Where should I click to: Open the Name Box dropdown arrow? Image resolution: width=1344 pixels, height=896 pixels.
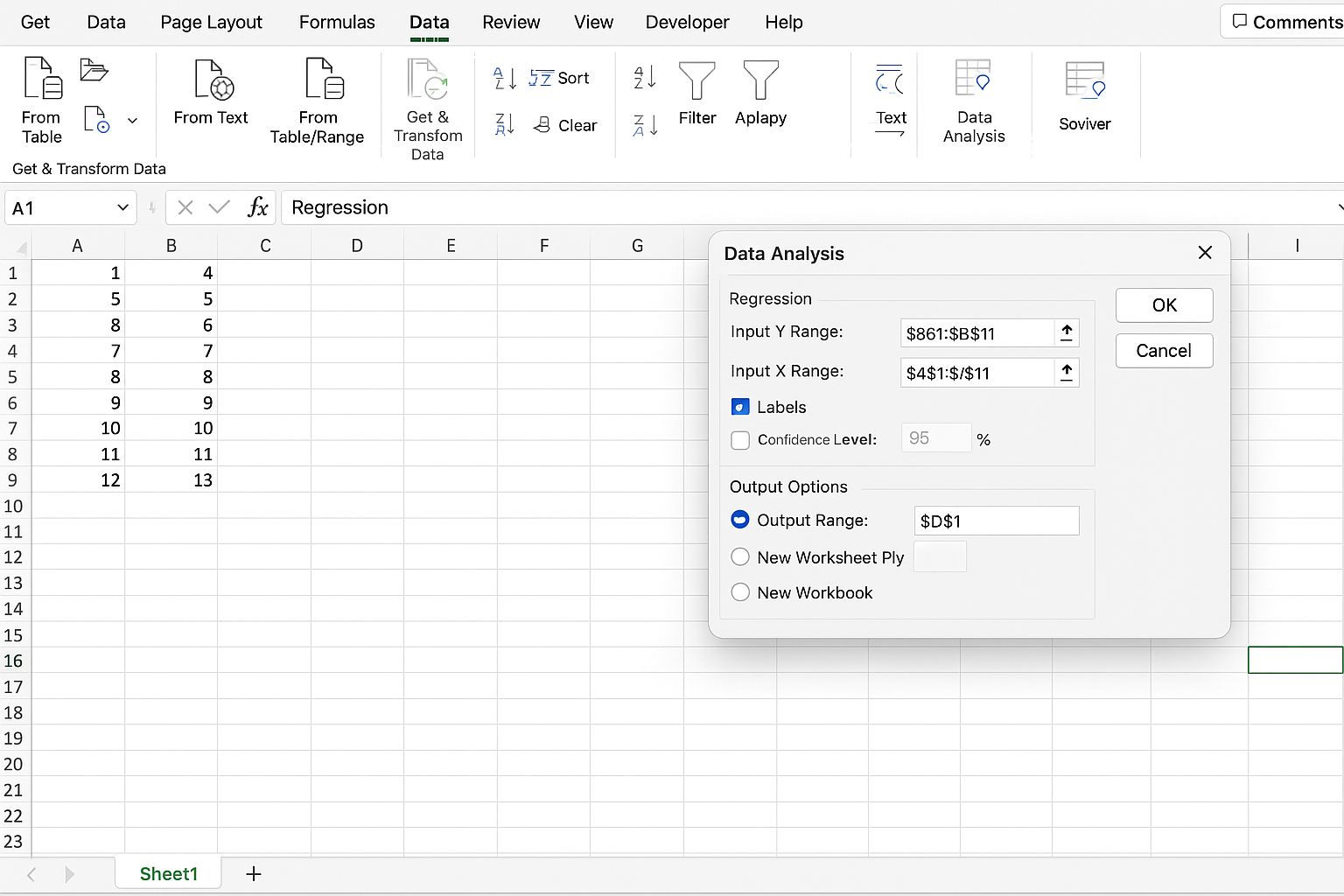point(122,207)
